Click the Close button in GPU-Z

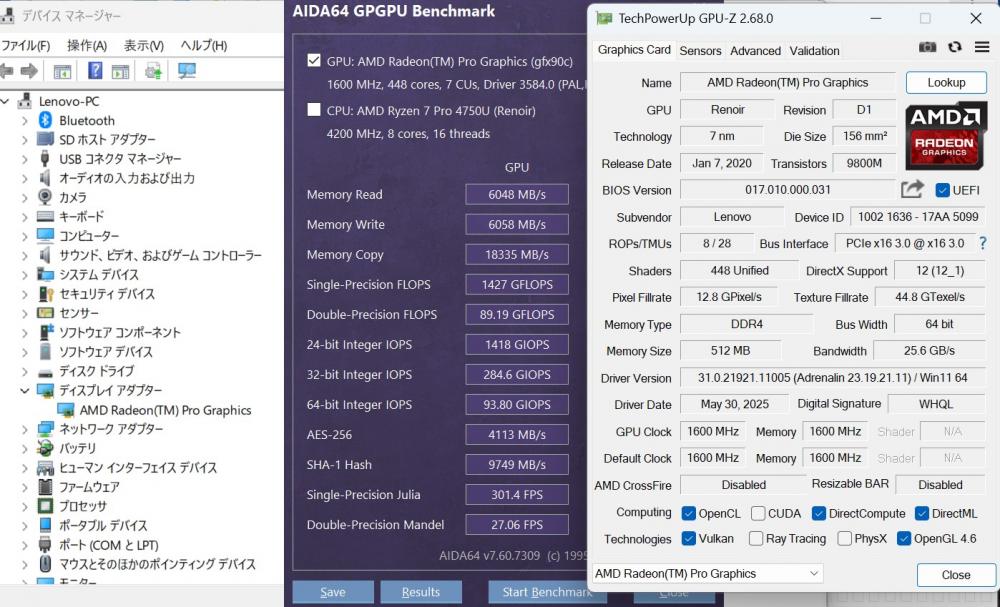(956, 574)
